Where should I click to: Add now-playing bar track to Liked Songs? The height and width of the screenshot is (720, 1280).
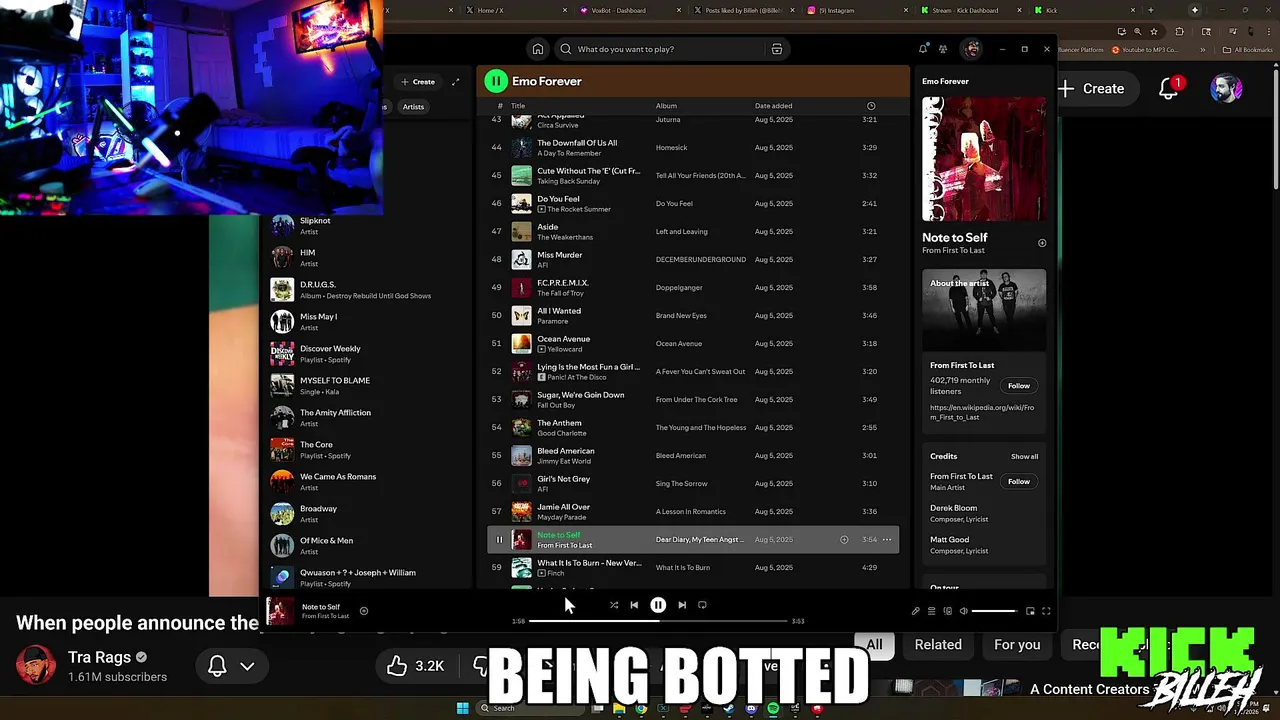point(364,611)
